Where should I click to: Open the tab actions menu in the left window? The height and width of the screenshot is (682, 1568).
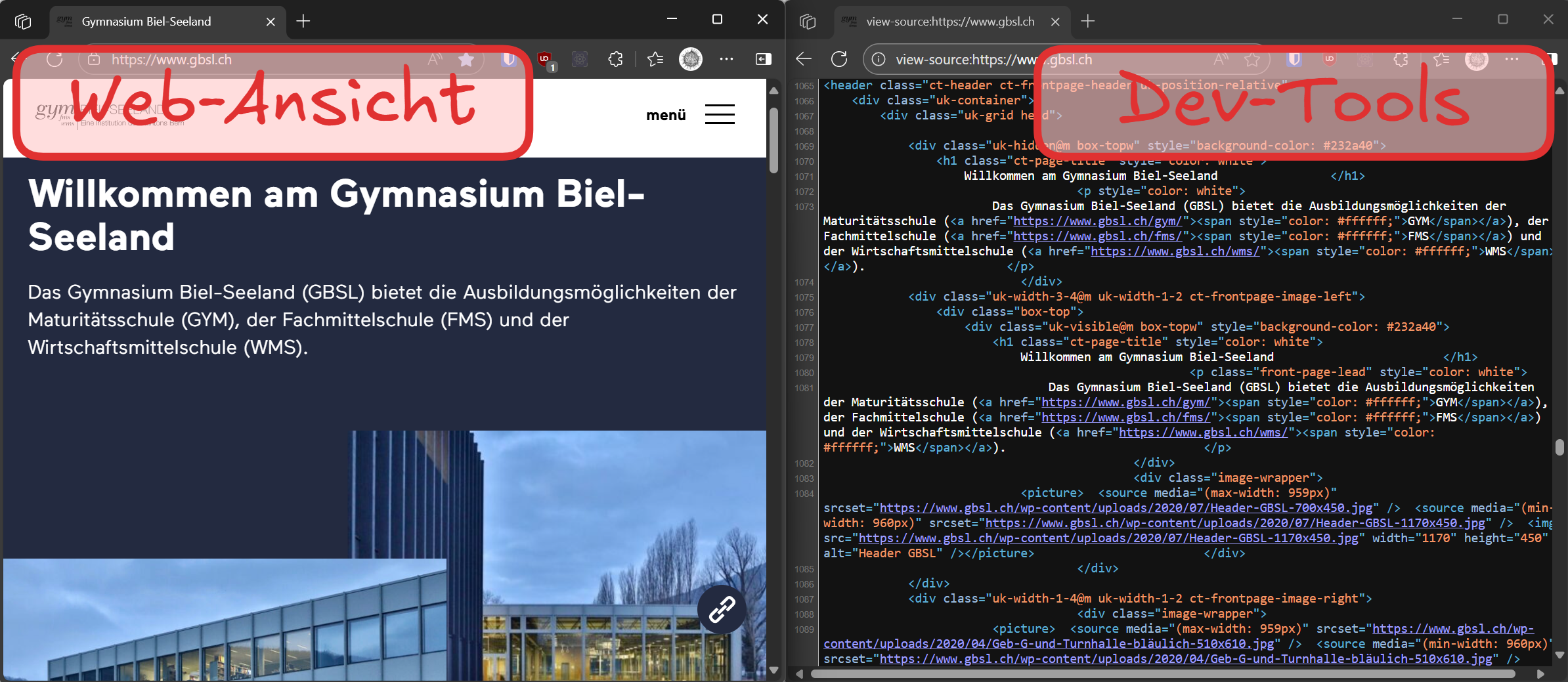click(x=23, y=22)
